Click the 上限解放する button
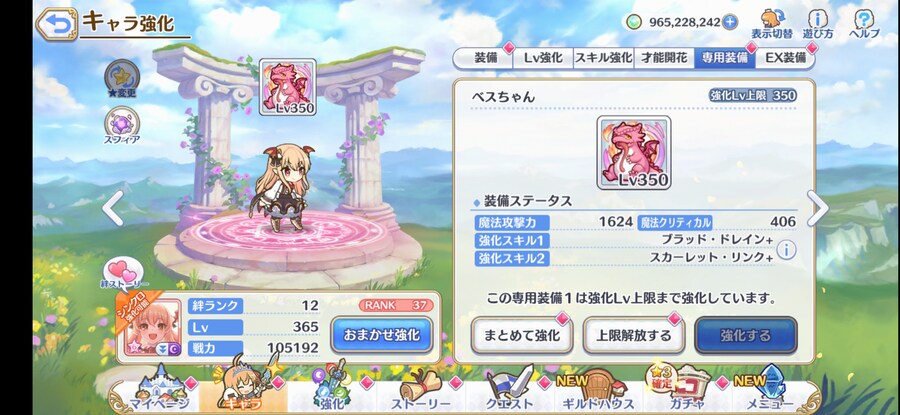The height and width of the screenshot is (415, 900). click(x=634, y=335)
